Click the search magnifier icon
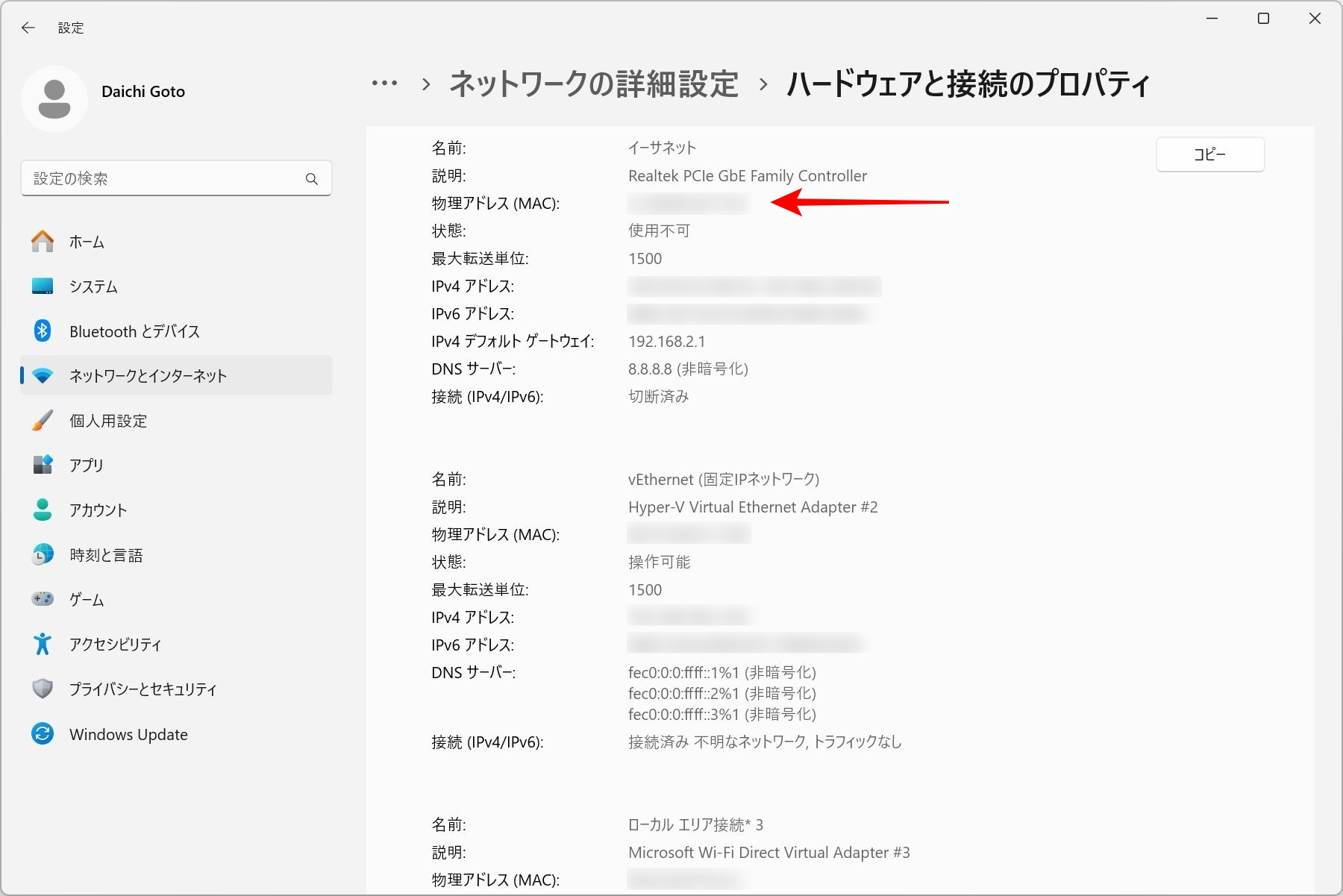Viewport: 1343px width, 896px height. pos(312,179)
